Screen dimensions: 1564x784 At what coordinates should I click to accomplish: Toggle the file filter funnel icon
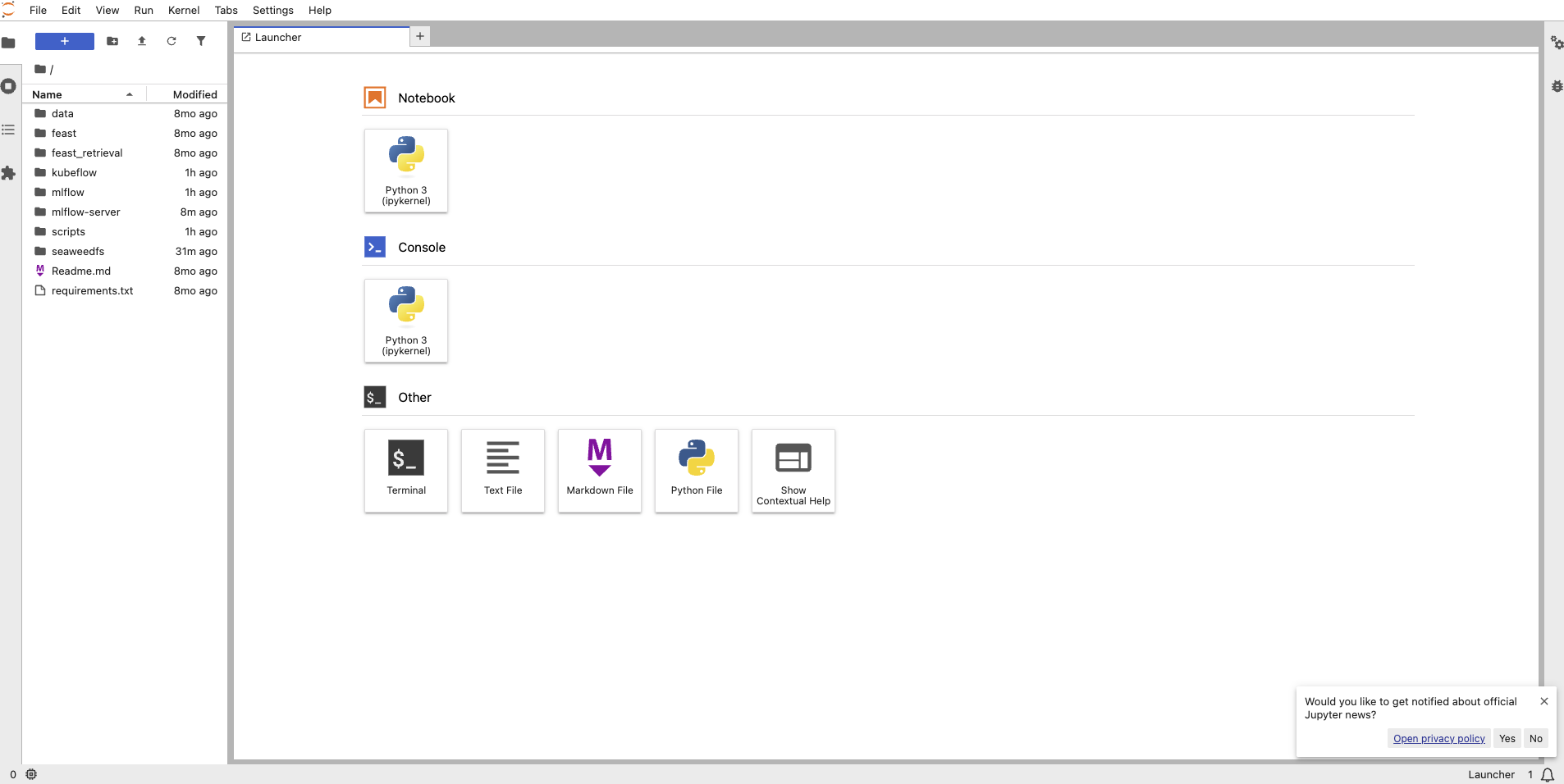click(x=201, y=41)
